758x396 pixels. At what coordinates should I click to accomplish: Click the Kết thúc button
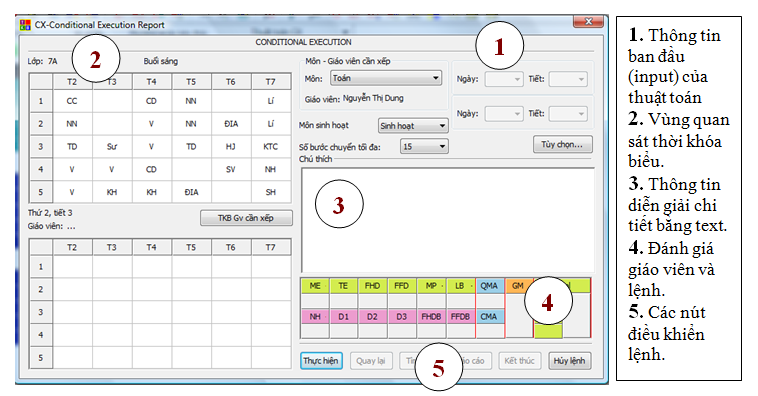click(x=520, y=361)
